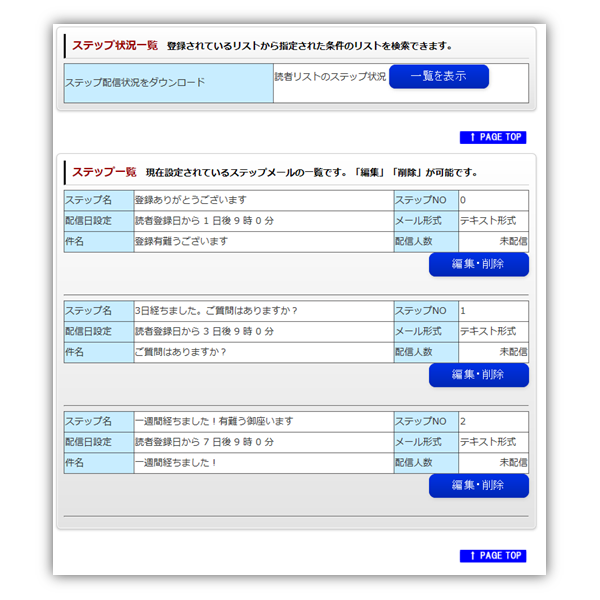
Task: Click 編集・削除 for step NO 0
Action: pyautogui.click(x=479, y=264)
